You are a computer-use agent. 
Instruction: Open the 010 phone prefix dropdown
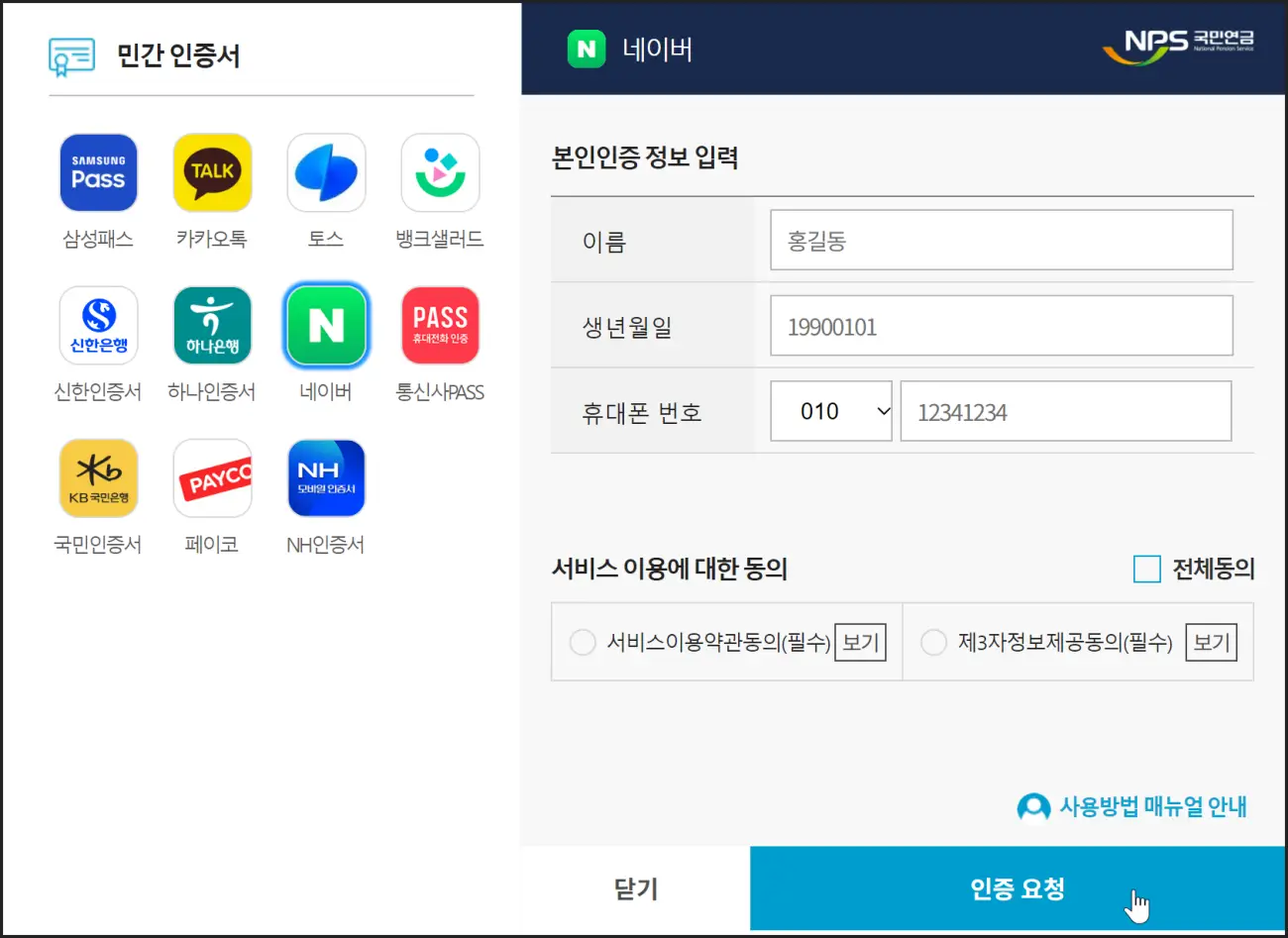coord(831,411)
